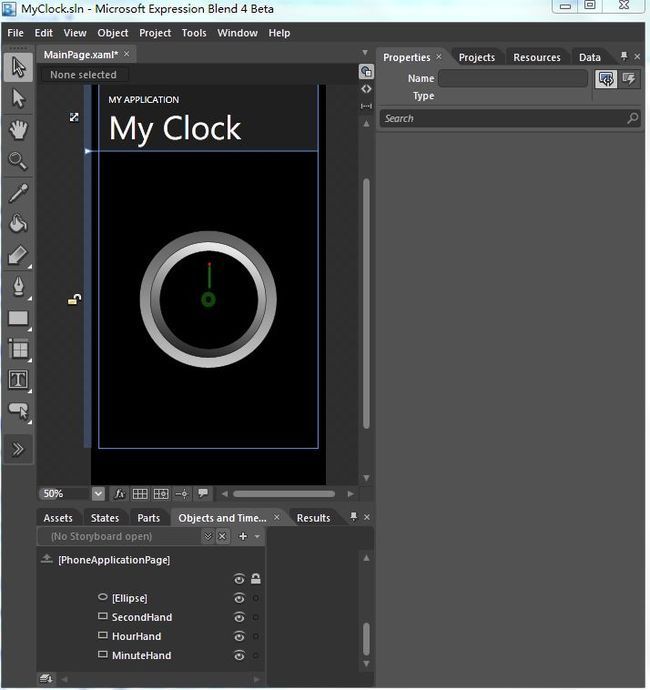Click the layout mode icon near title row

pos(74,117)
